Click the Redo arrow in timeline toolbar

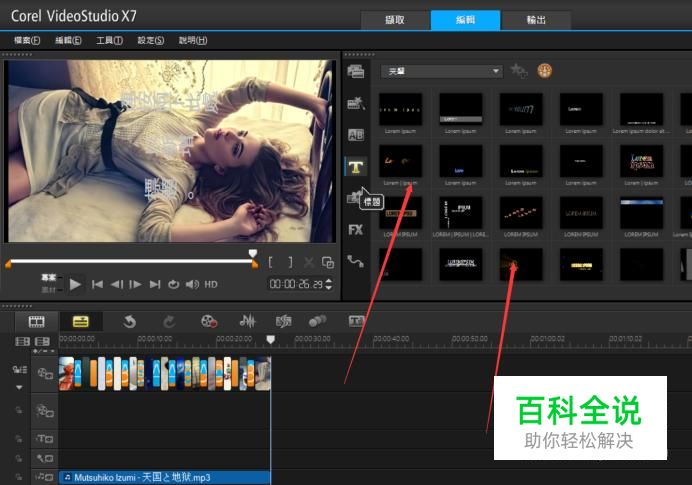(x=169, y=322)
